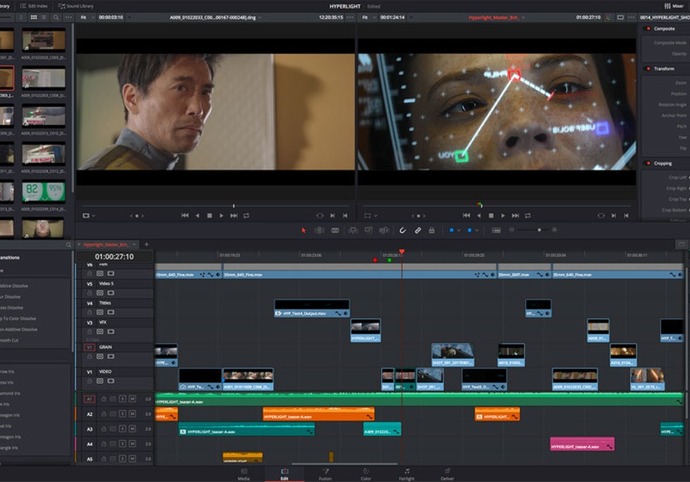The width and height of the screenshot is (690, 482).
Task: Stop playback in the timeline viewer
Action: (491, 216)
